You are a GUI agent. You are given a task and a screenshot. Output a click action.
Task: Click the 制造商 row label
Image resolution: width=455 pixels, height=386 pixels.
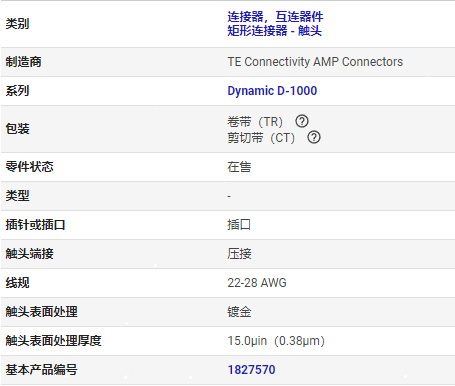pos(23,62)
